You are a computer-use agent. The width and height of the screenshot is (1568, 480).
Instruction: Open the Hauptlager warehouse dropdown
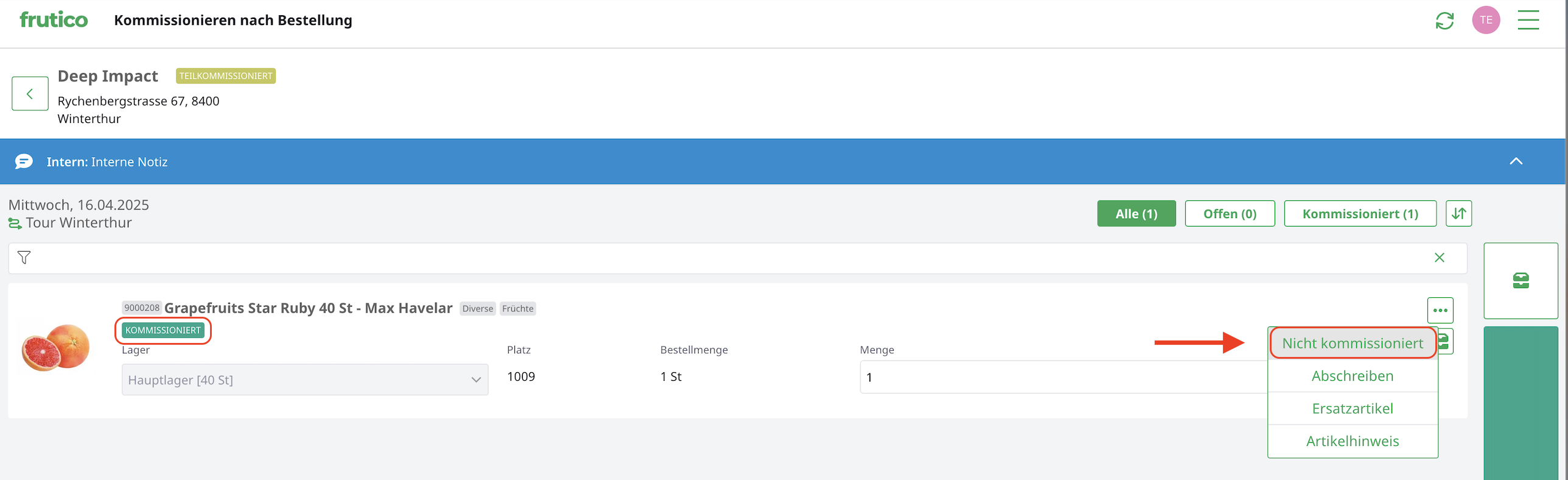304,380
